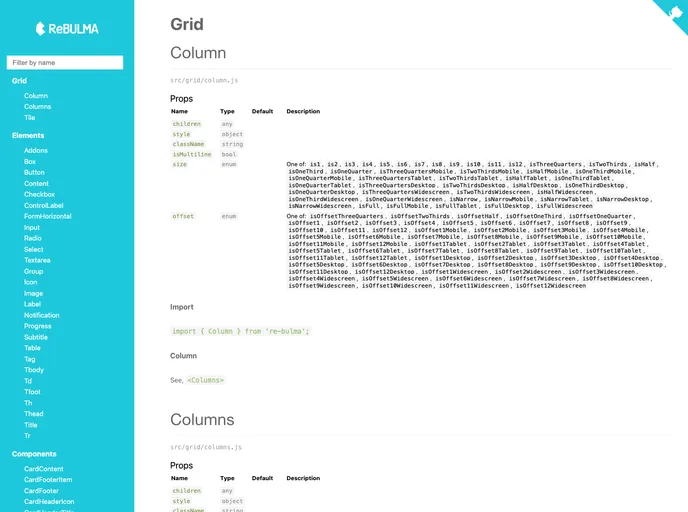Click the <Columns> See link
Screen dimensions: 688x512
[x=205, y=380]
